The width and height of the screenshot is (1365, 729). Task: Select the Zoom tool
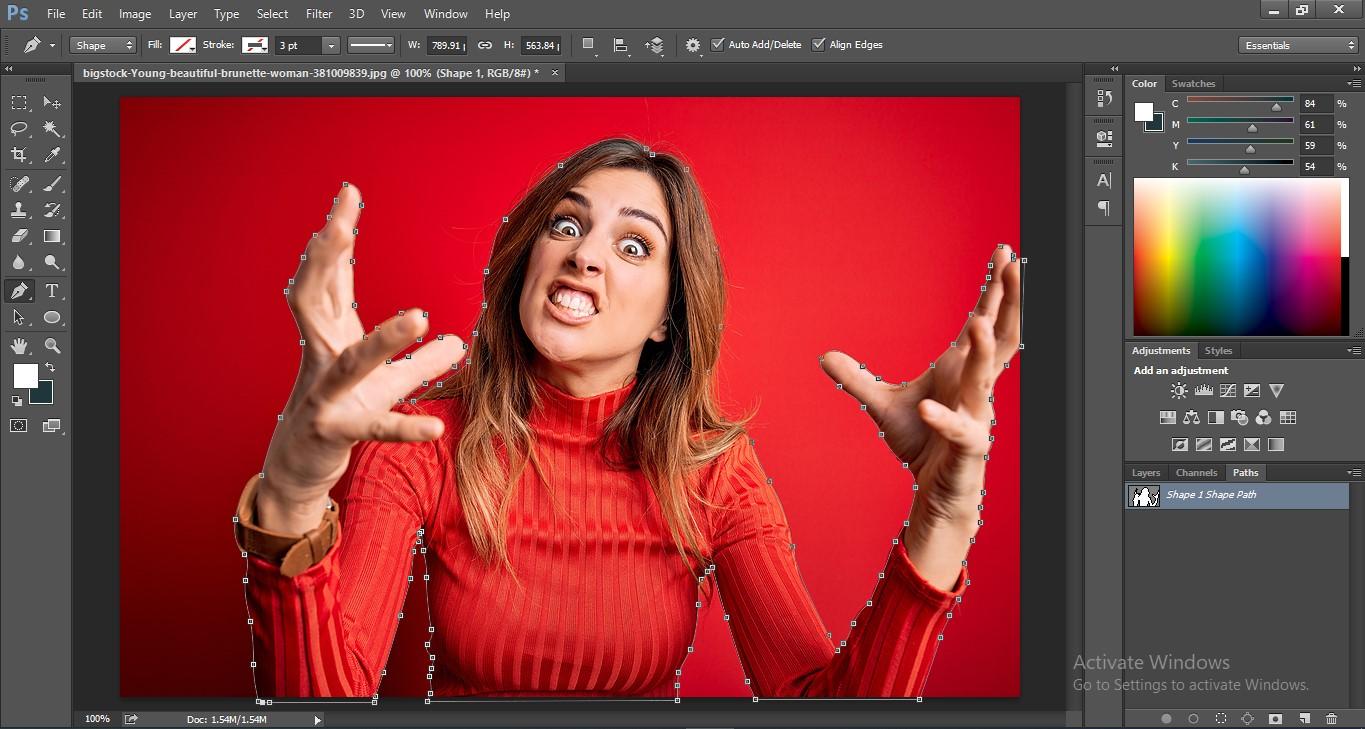pyautogui.click(x=52, y=345)
